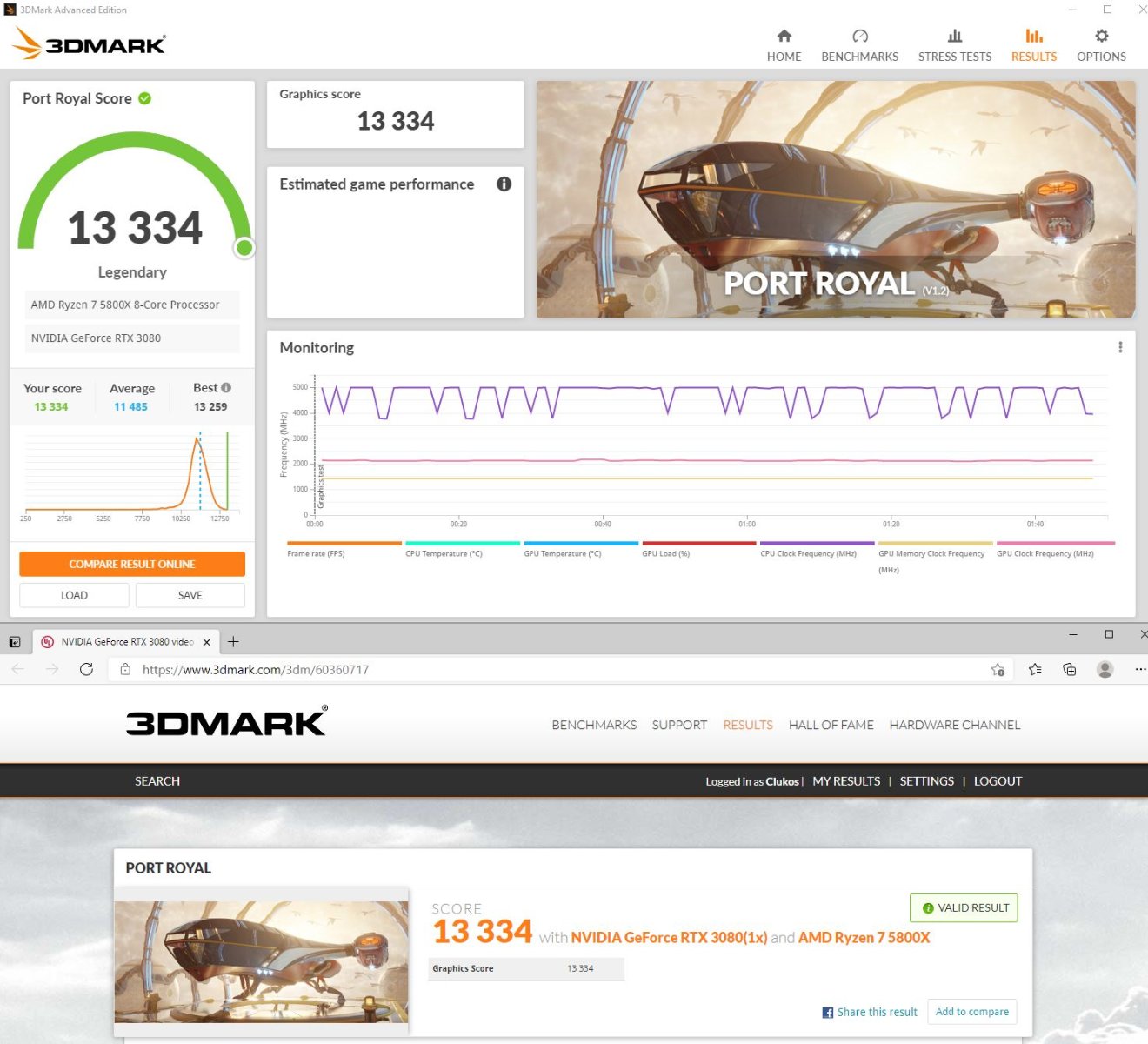This screenshot has width=1148, height=1044.
Task: Toggle the CPU Clock Frequency legend
Action: click(817, 549)
